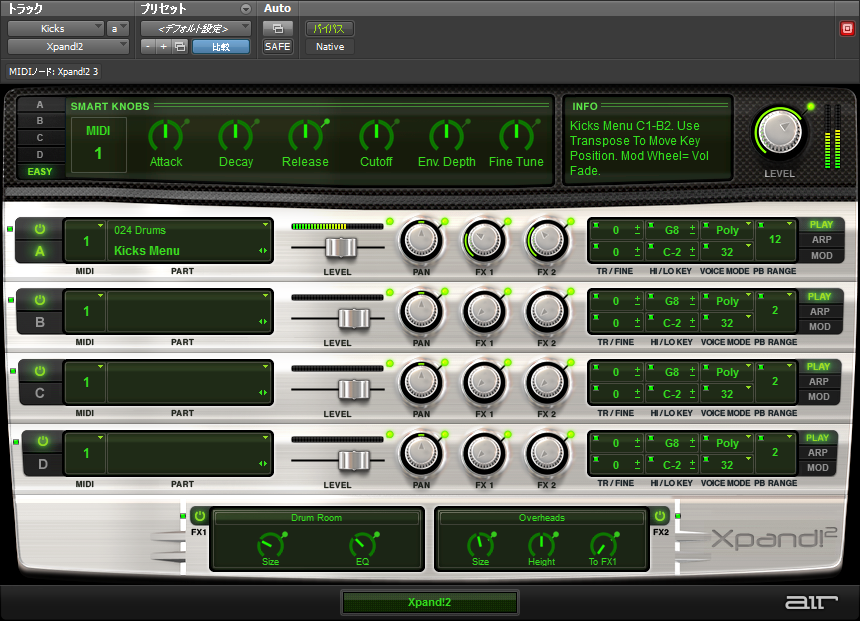Open part A MIDI channel dropdown

pyautogui.click(x=86, y=240)
